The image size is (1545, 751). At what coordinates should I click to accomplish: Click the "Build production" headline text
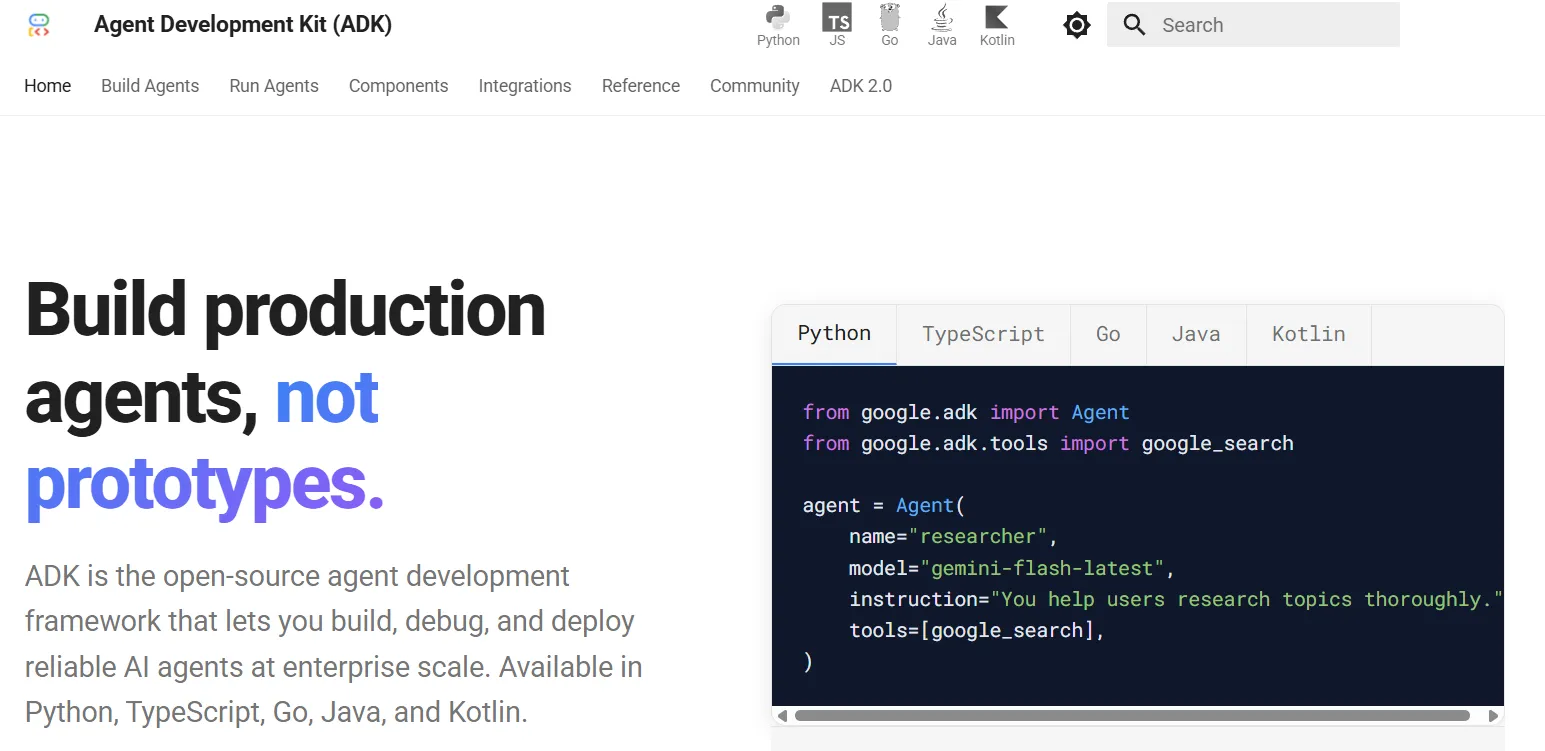[285, 309]
